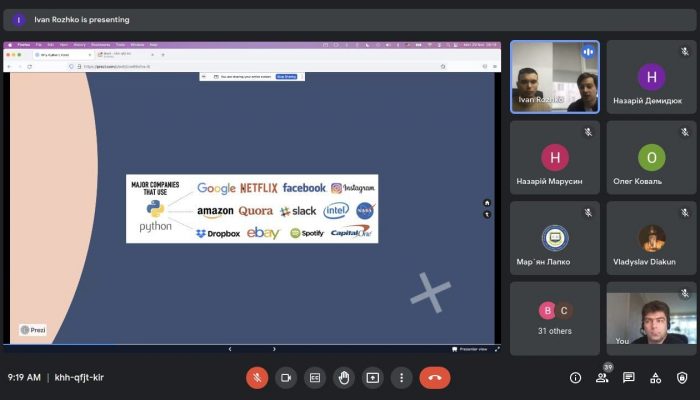Click Presenter view in Prezi

click(x=470, y=349)
